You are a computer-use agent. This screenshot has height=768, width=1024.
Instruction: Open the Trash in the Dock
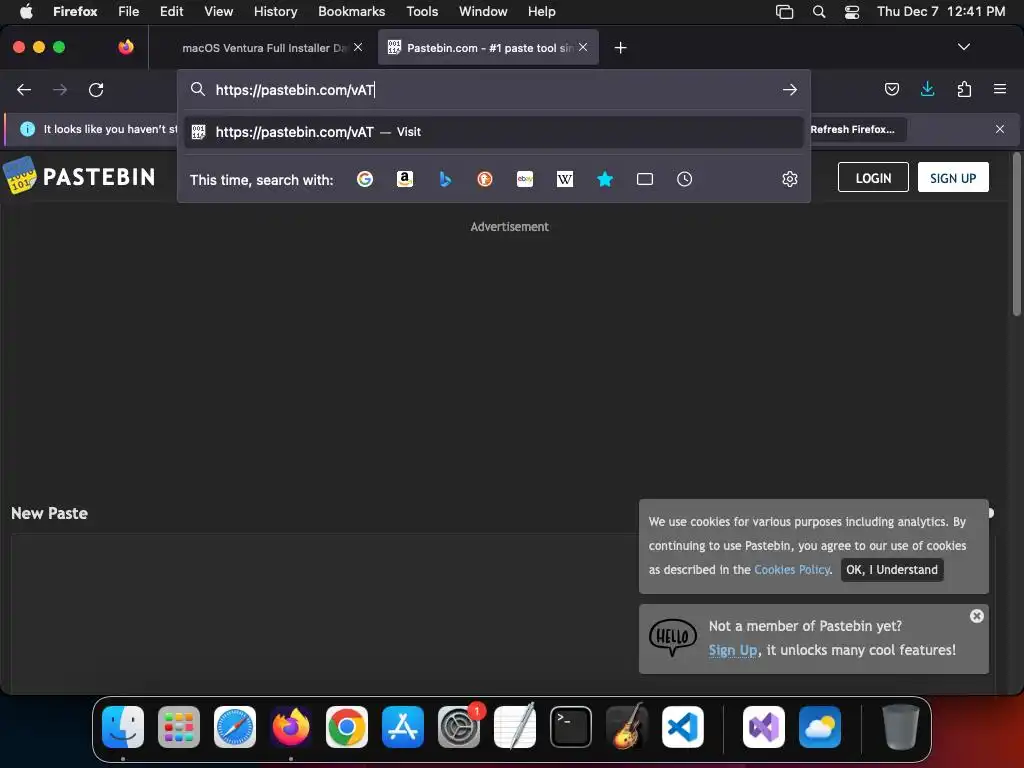[x=901, y=727]
